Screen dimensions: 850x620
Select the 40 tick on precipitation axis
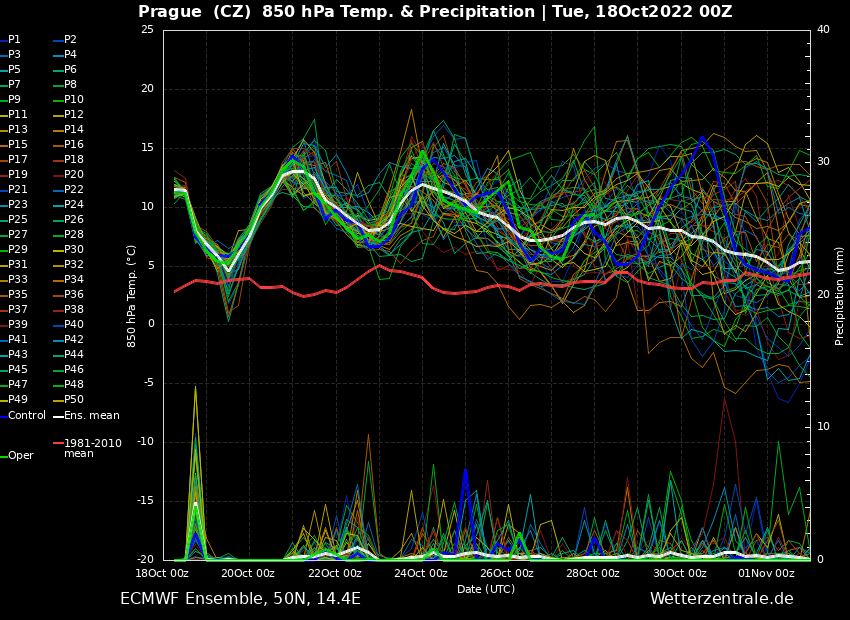(823, 30)
